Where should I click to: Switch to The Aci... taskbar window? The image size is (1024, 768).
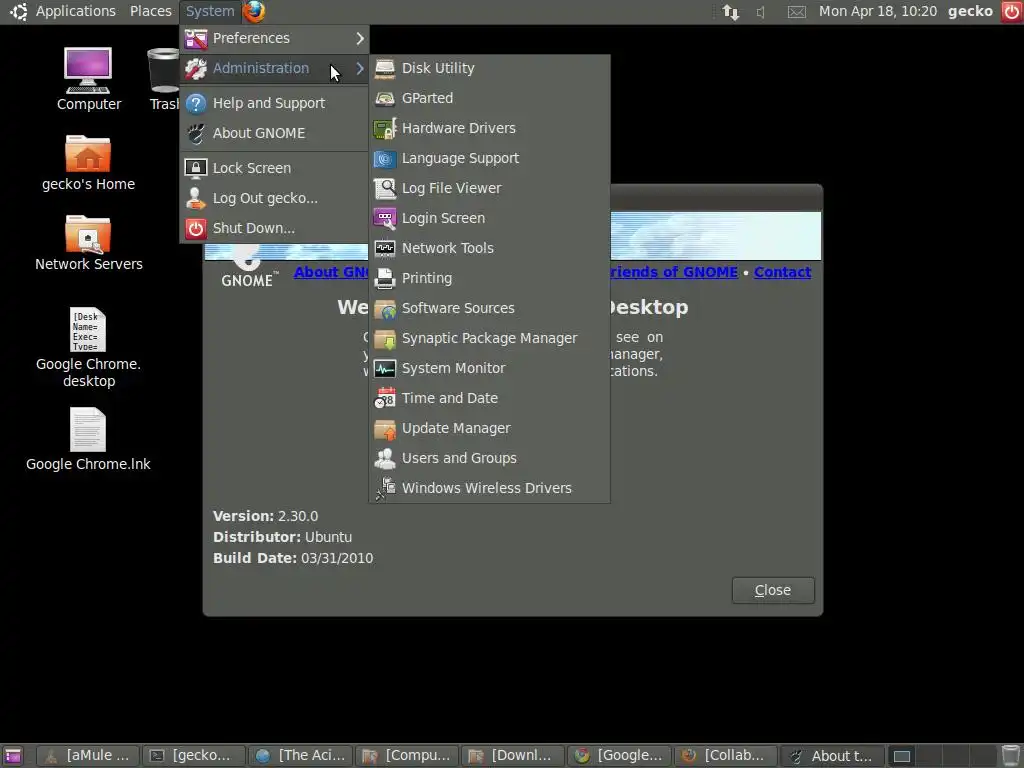pos(300,756)
